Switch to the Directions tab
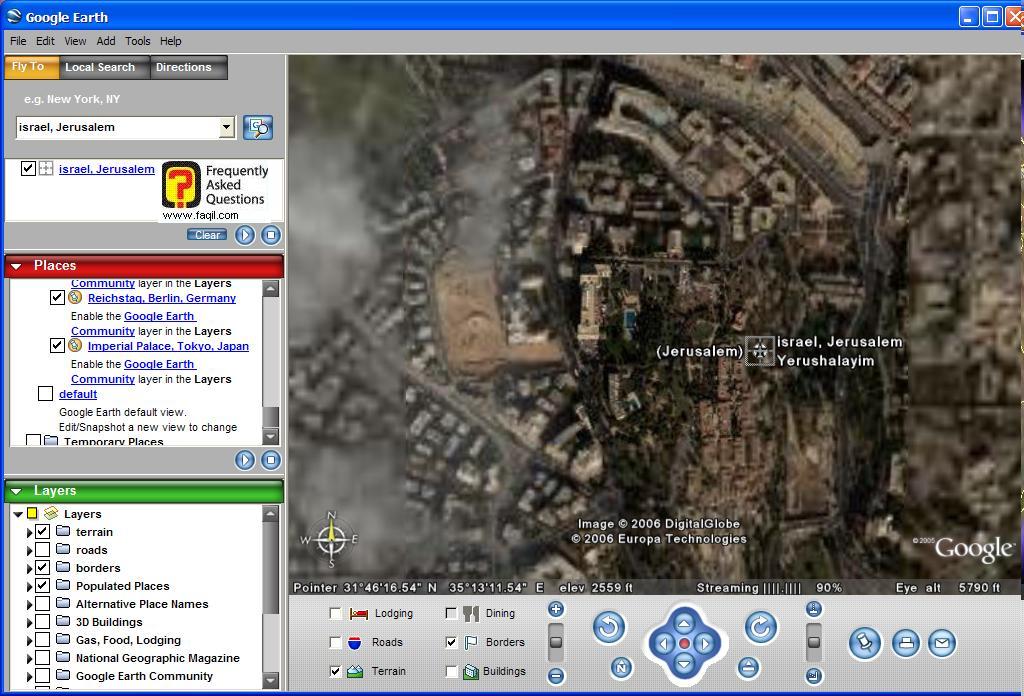The image size is (1024, 696). coord(184,67)
